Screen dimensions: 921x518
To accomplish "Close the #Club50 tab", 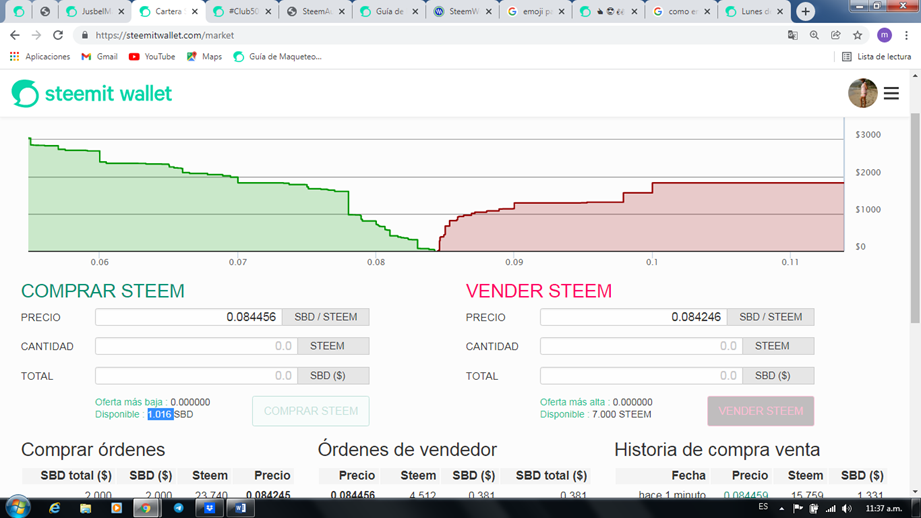I will pyautogui.click(x=268, y=11).
